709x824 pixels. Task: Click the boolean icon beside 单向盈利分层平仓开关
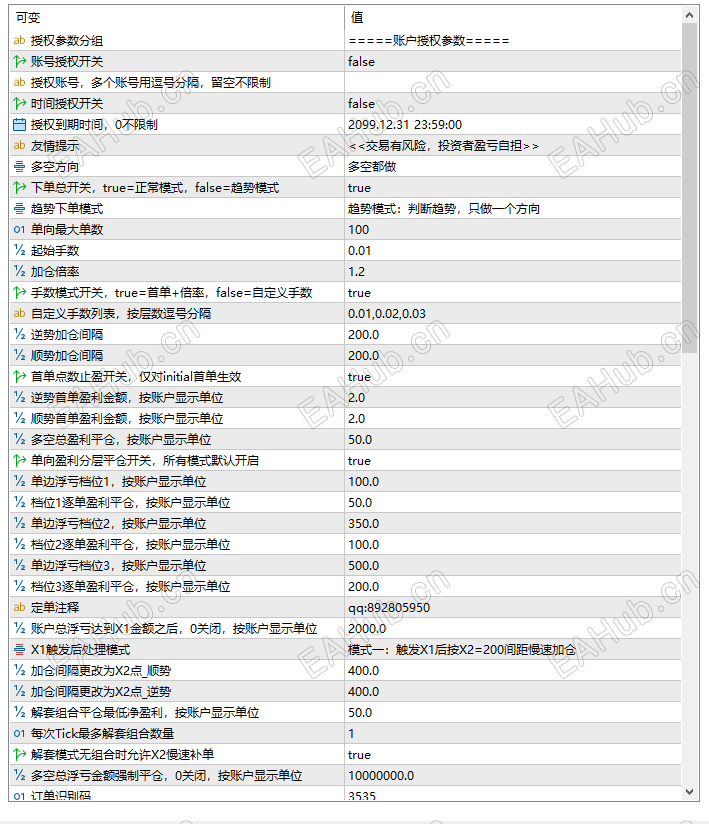click(x=19, y=460)
